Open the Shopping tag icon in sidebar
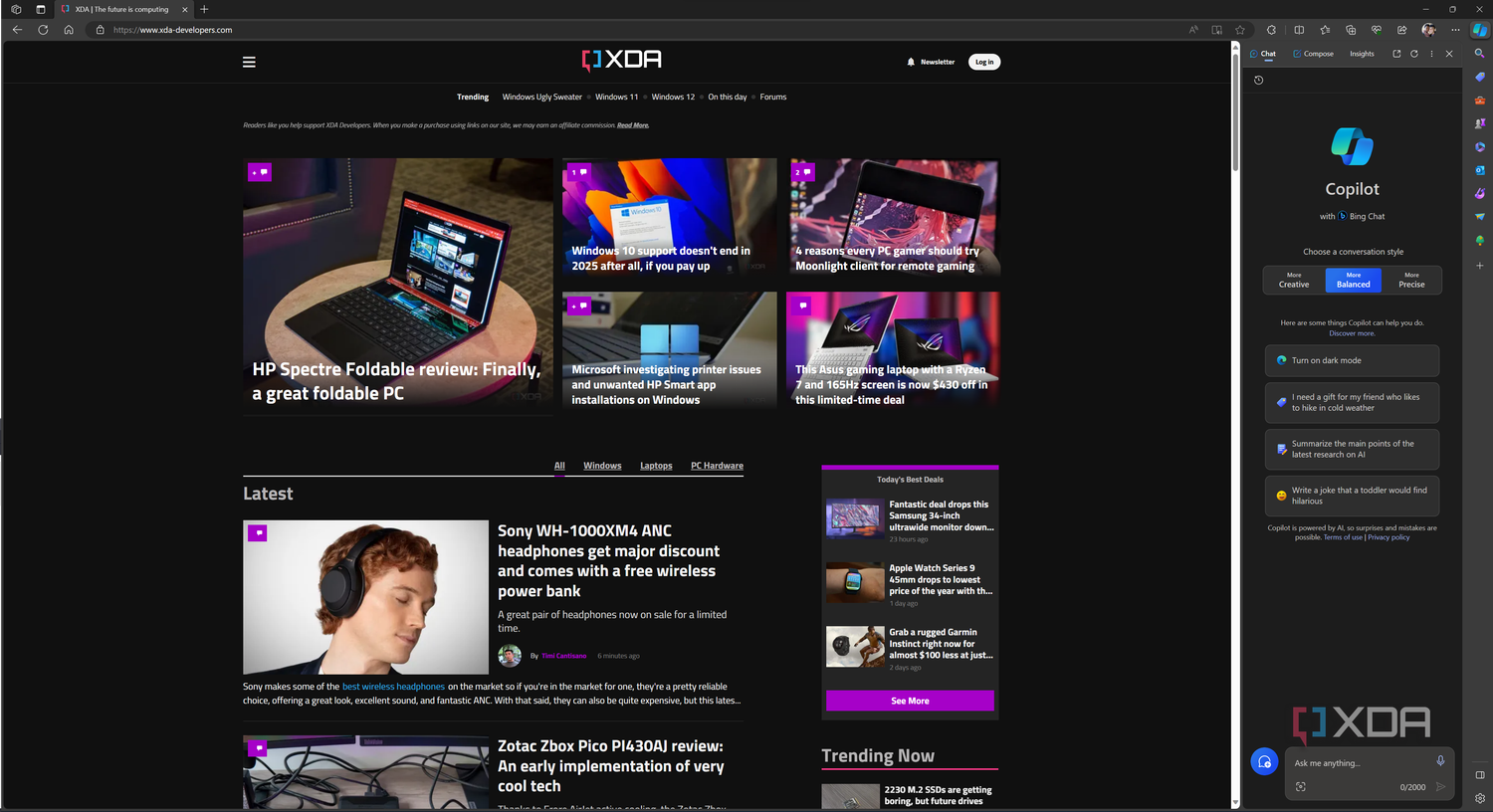1493x812 pixels. tap(1479, 77)
